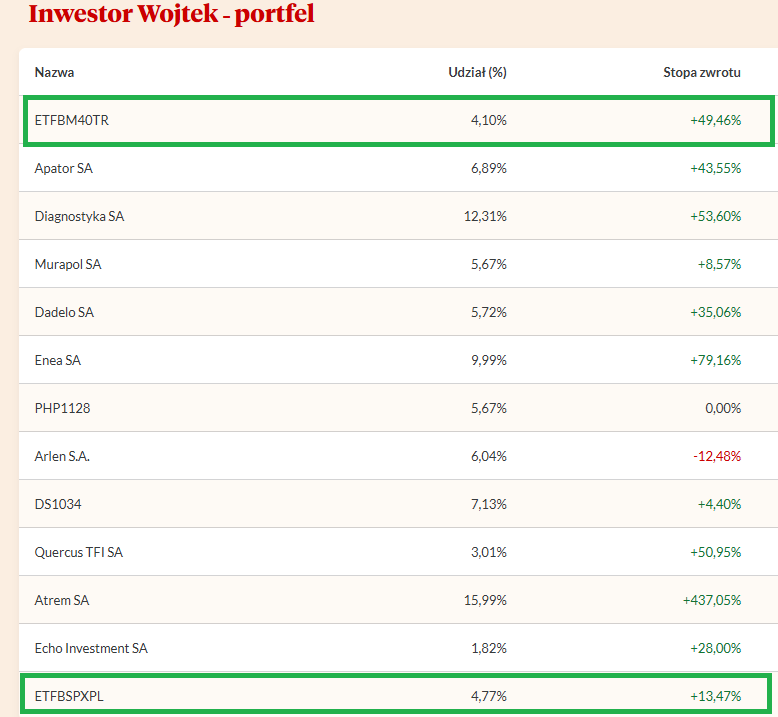Select the Enea SA name cell
778x717 pixels.
(x=58, y=360)
